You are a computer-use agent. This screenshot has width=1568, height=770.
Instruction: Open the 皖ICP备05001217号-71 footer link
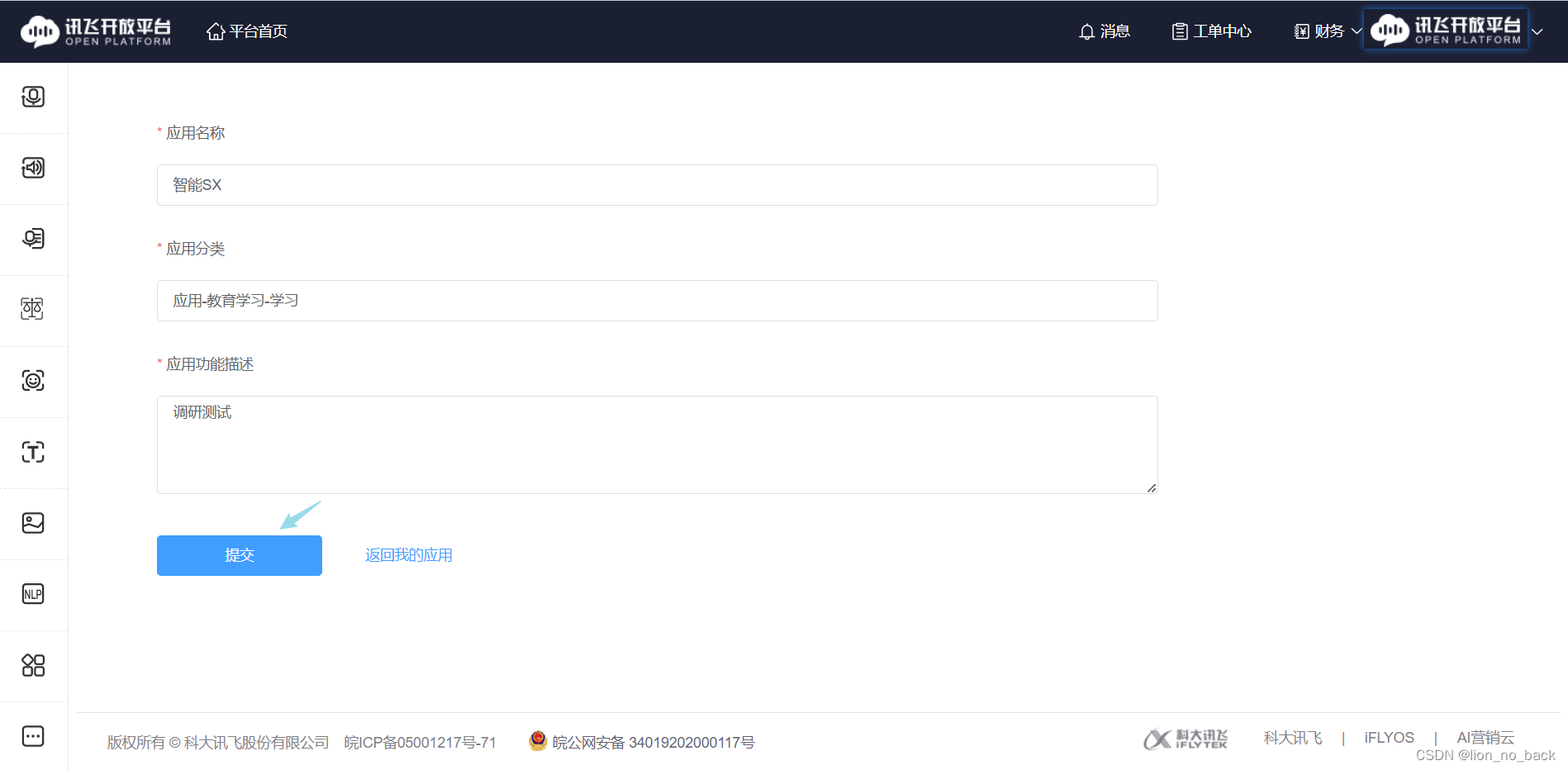tap(421, 743)
